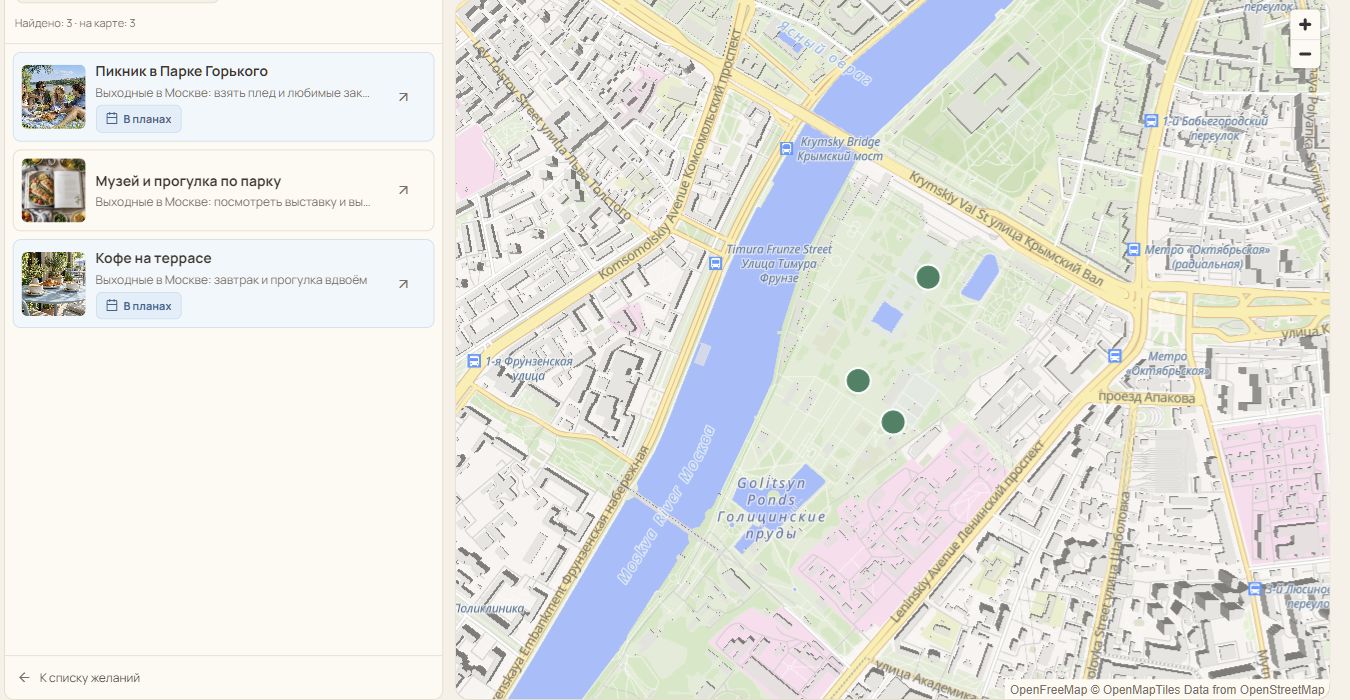Zoom out the map with minus button
The image size is (1350, 700).
pyautogui.click(x=1305, y=54)
